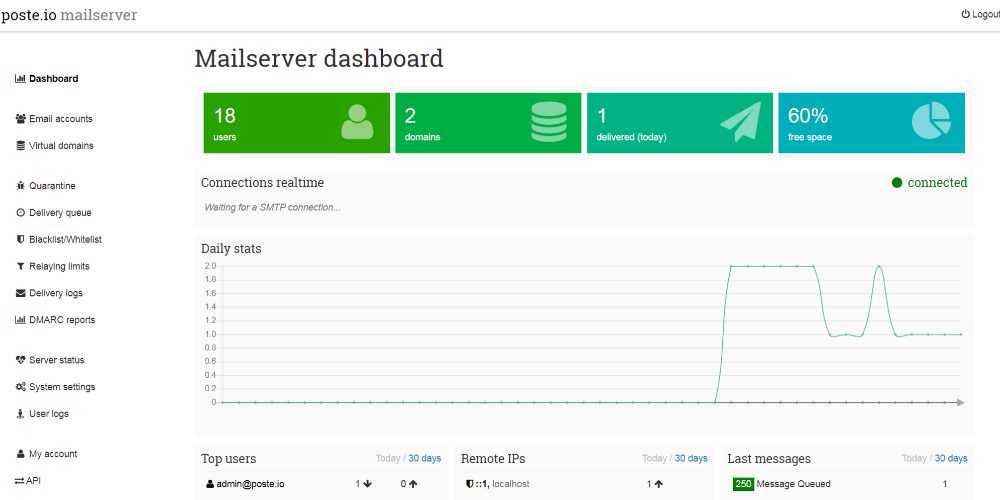
Task: Open Relaying limits settings
Action: (59, 267)
